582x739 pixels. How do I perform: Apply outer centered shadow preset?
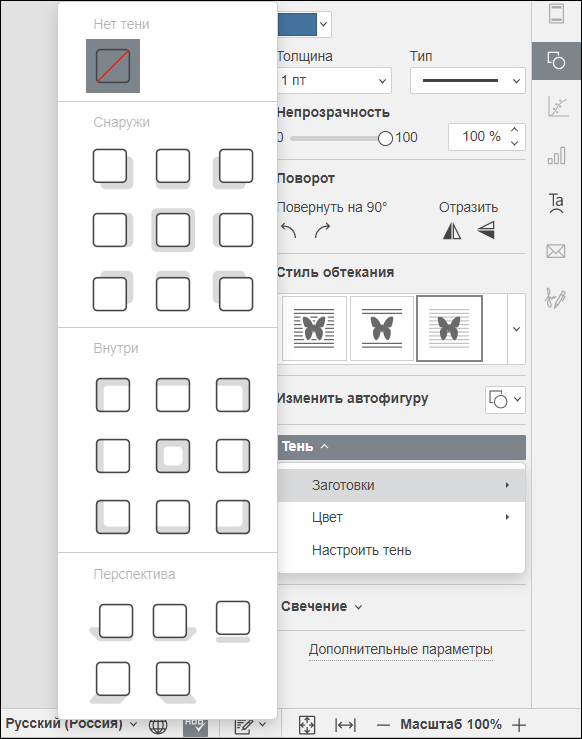173,230
